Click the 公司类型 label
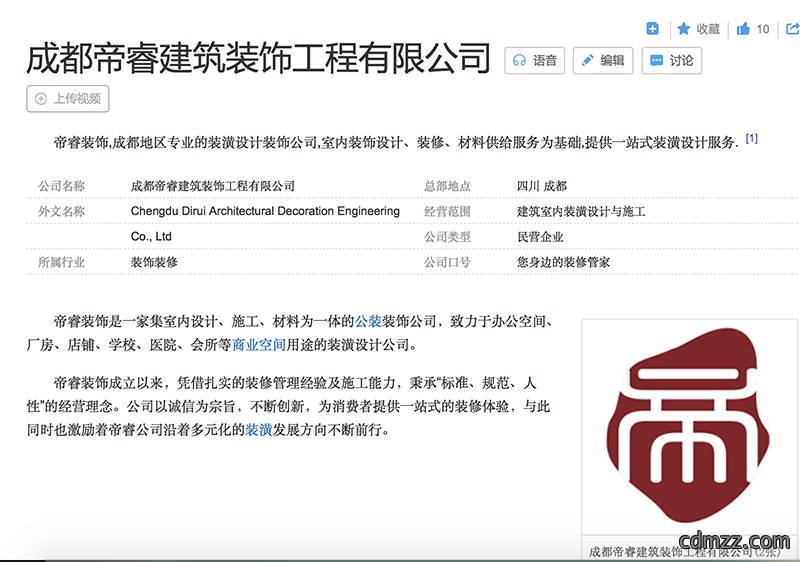Screen dimensions: 800x562 447,237
